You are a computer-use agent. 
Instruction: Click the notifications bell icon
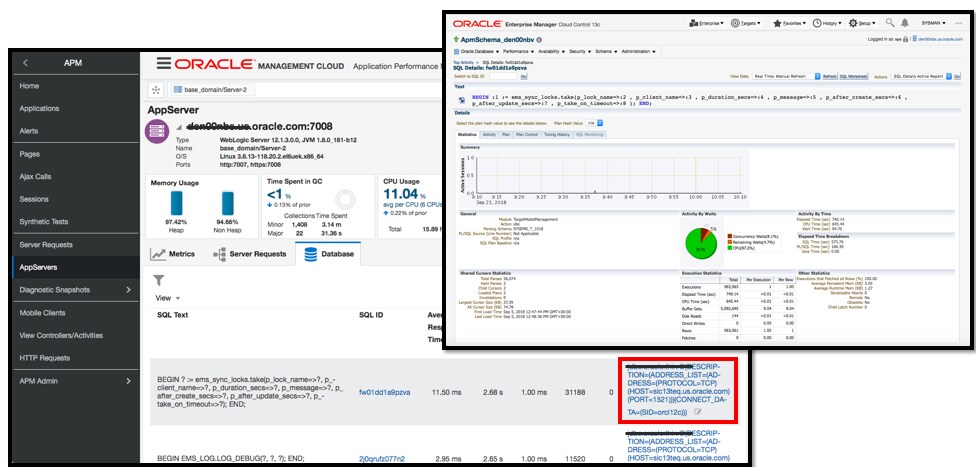tap(904, 22)
